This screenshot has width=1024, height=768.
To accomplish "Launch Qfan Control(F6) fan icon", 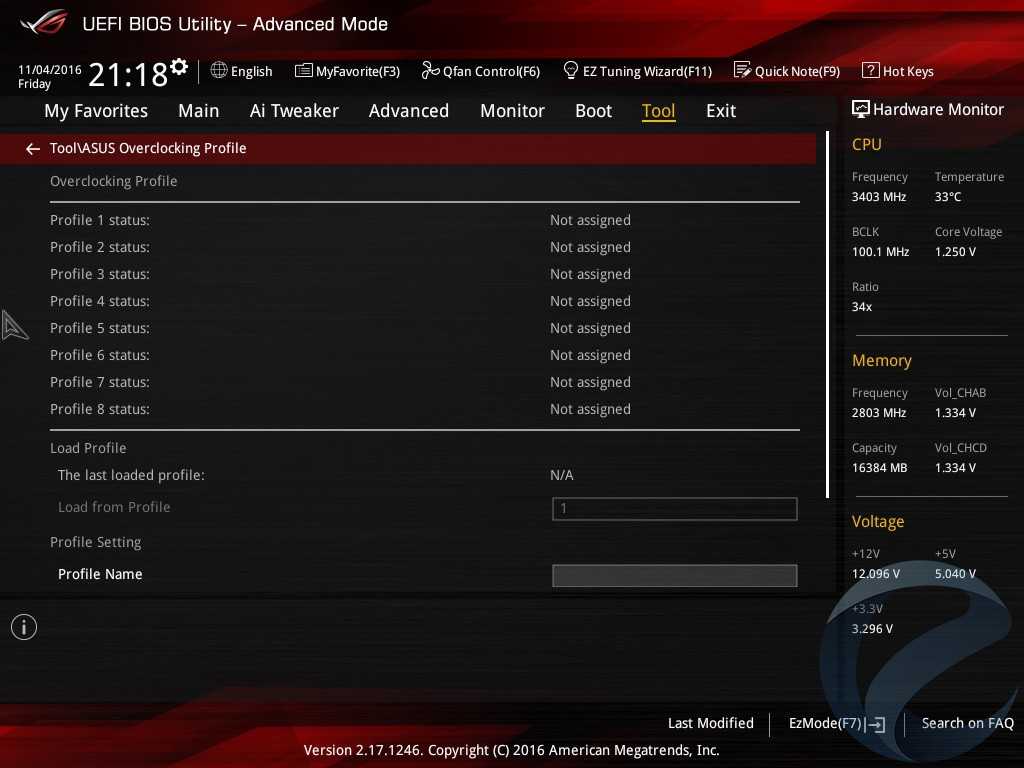I will coord(430,70).
